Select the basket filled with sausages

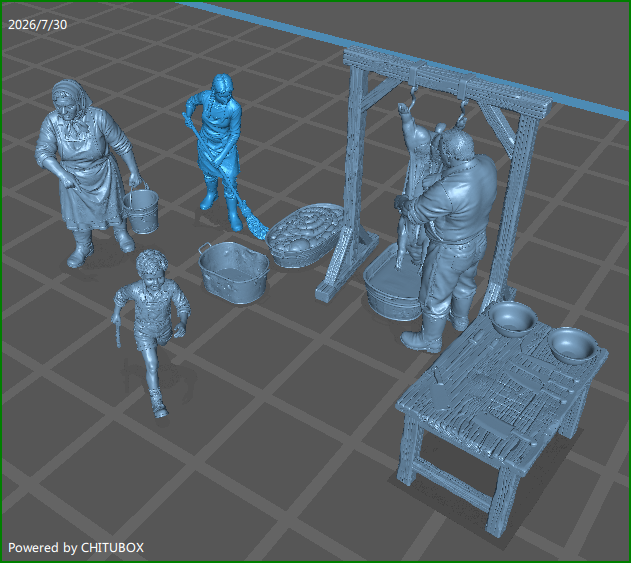[x=306, y=234]
